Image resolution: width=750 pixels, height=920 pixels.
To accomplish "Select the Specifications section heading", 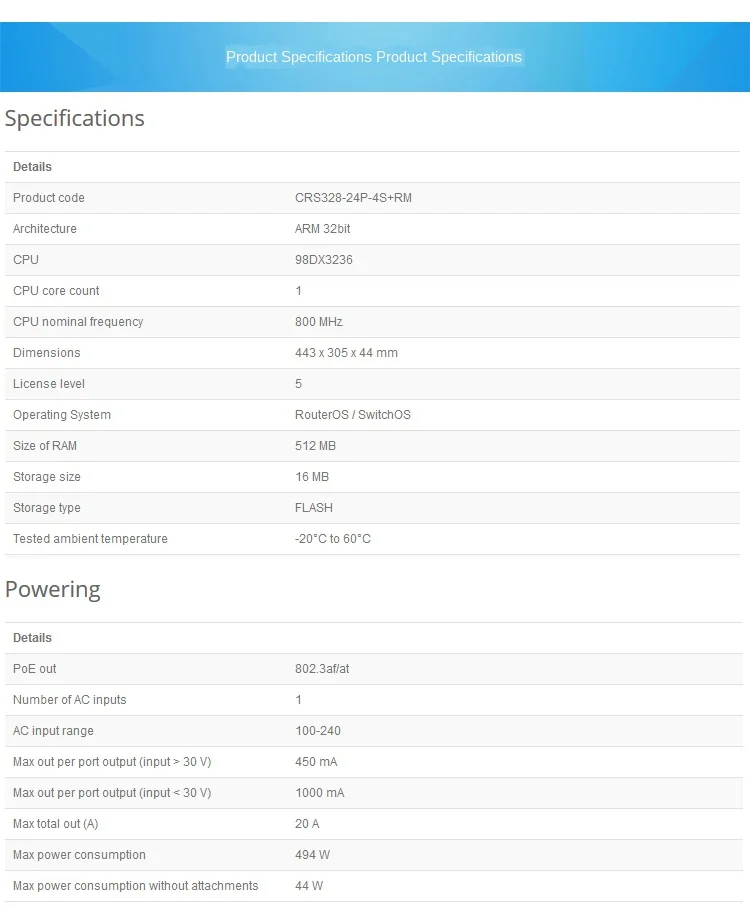I will pyautogui.click(x=75, y=119).
